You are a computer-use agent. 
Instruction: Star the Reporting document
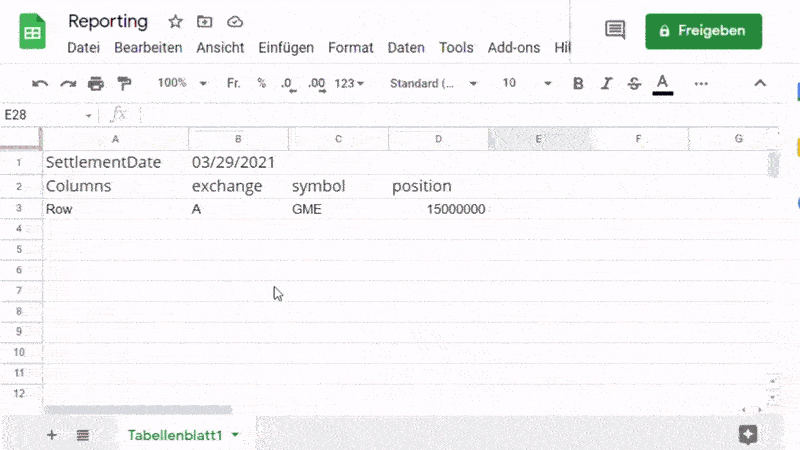tap(176, 21)
